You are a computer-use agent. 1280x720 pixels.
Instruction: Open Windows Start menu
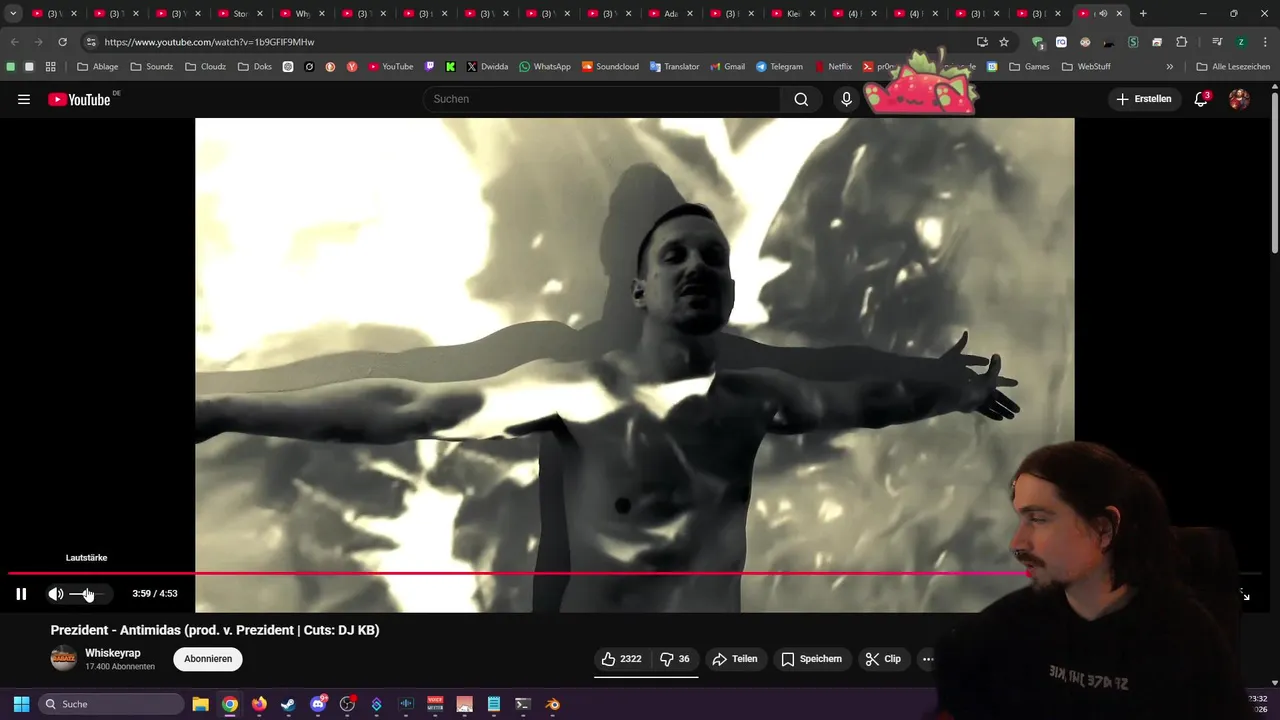(x=21, y=704)
